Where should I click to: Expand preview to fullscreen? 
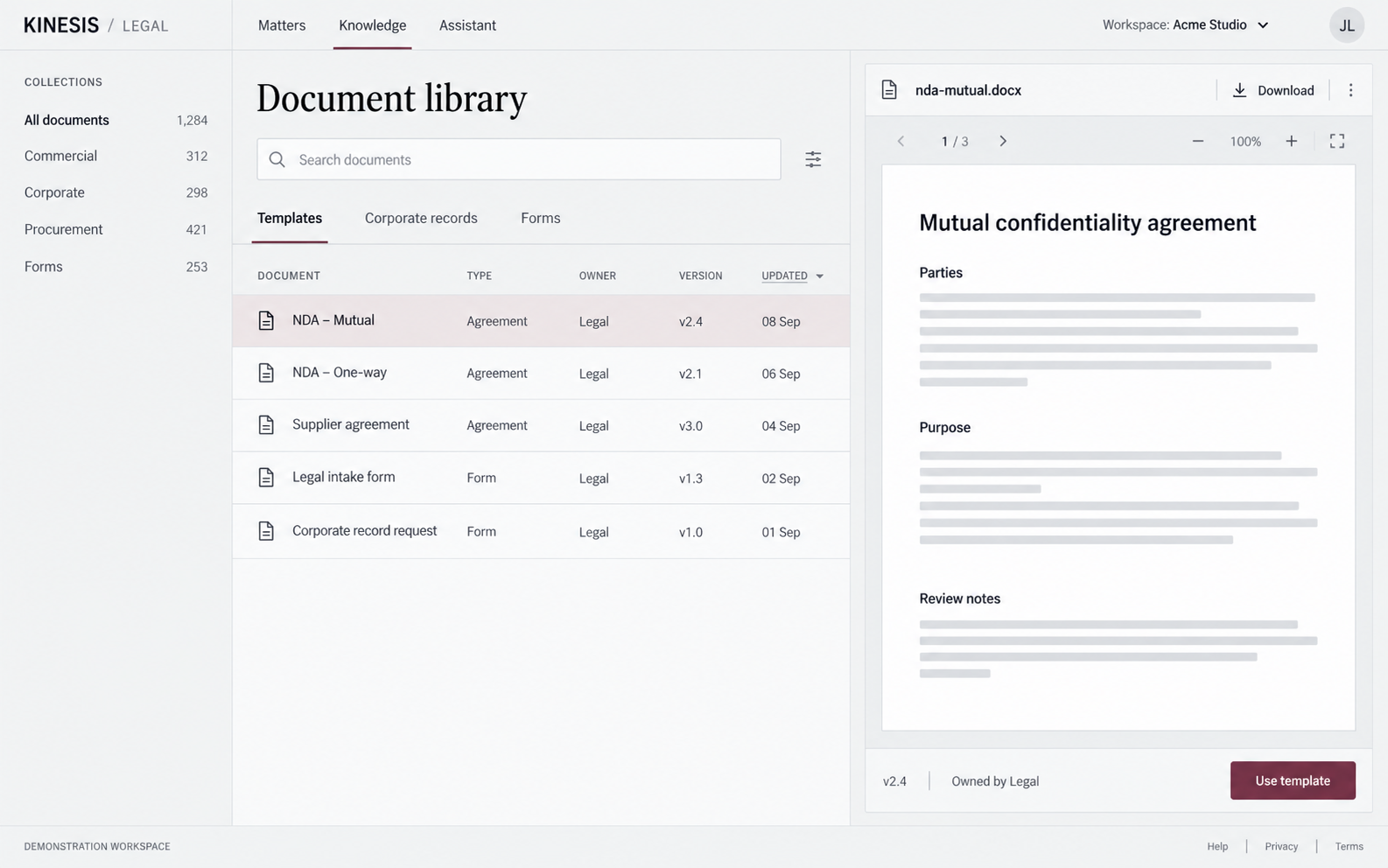click(x=1337, y=141)
